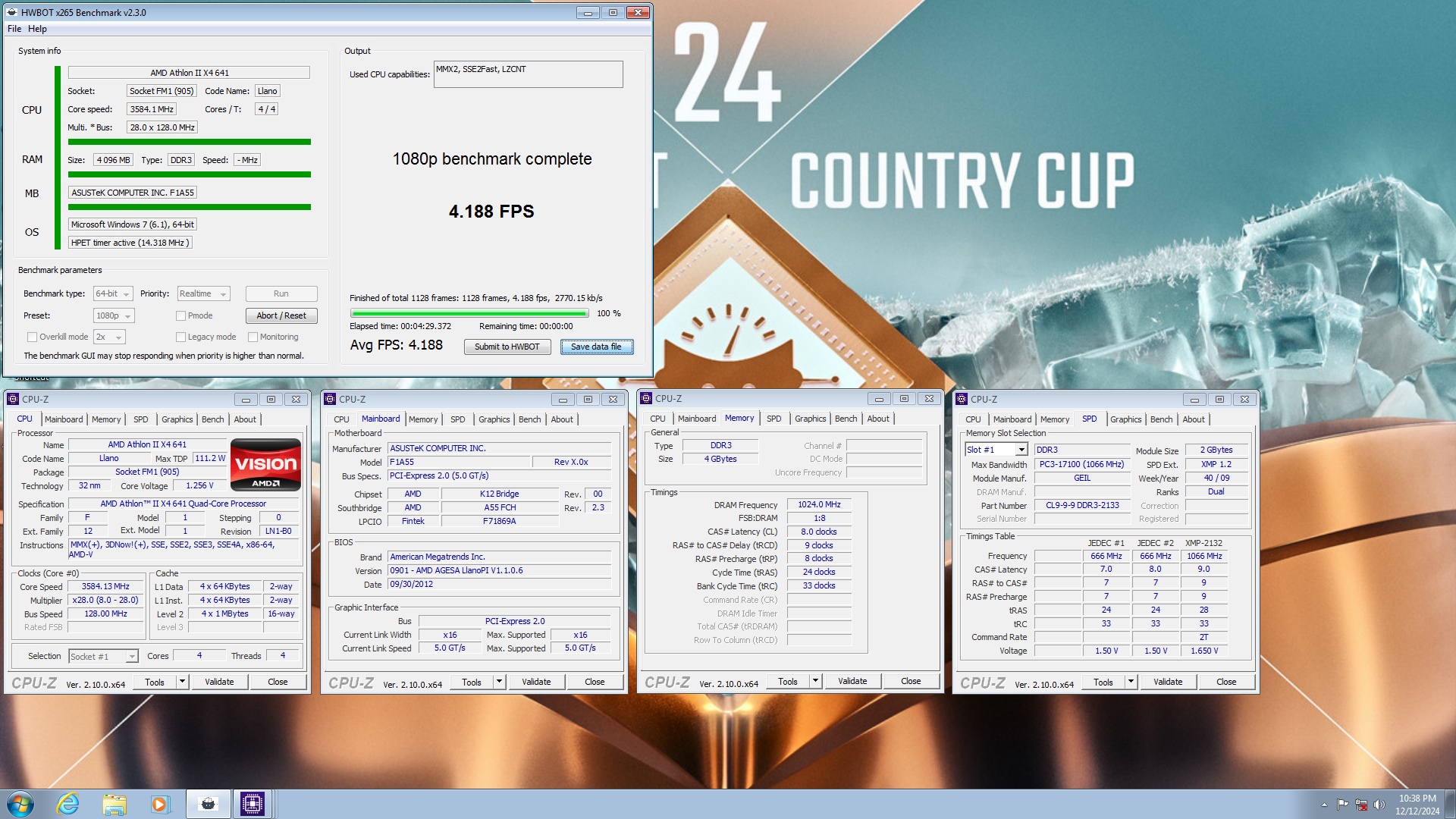Maximize the HWBOT x265 Benchmark window

coord(613,12)
